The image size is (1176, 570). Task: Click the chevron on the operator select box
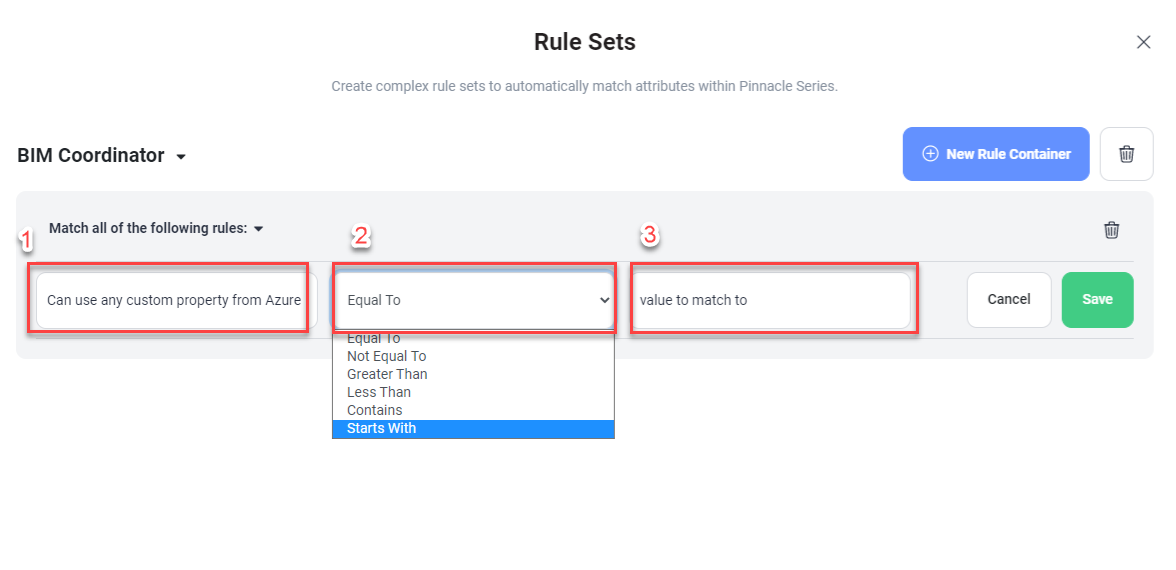coord(604,300)
